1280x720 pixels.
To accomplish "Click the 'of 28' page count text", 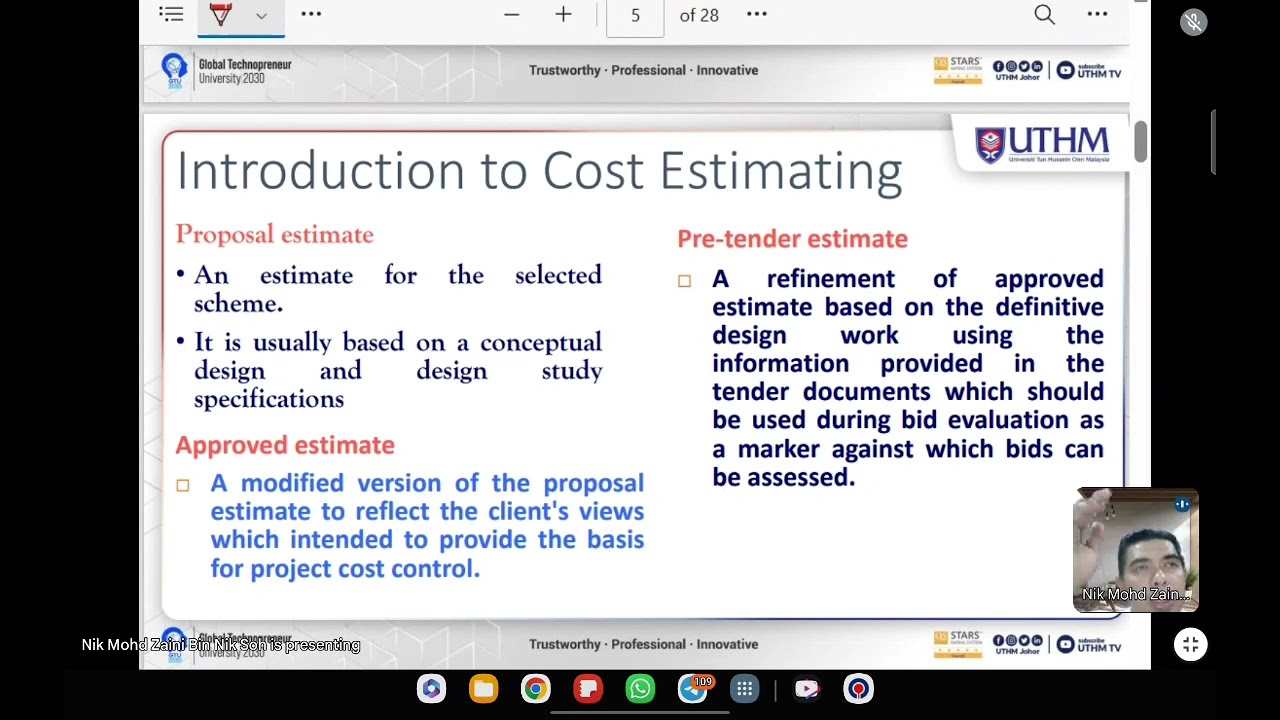I will (699, 15).
